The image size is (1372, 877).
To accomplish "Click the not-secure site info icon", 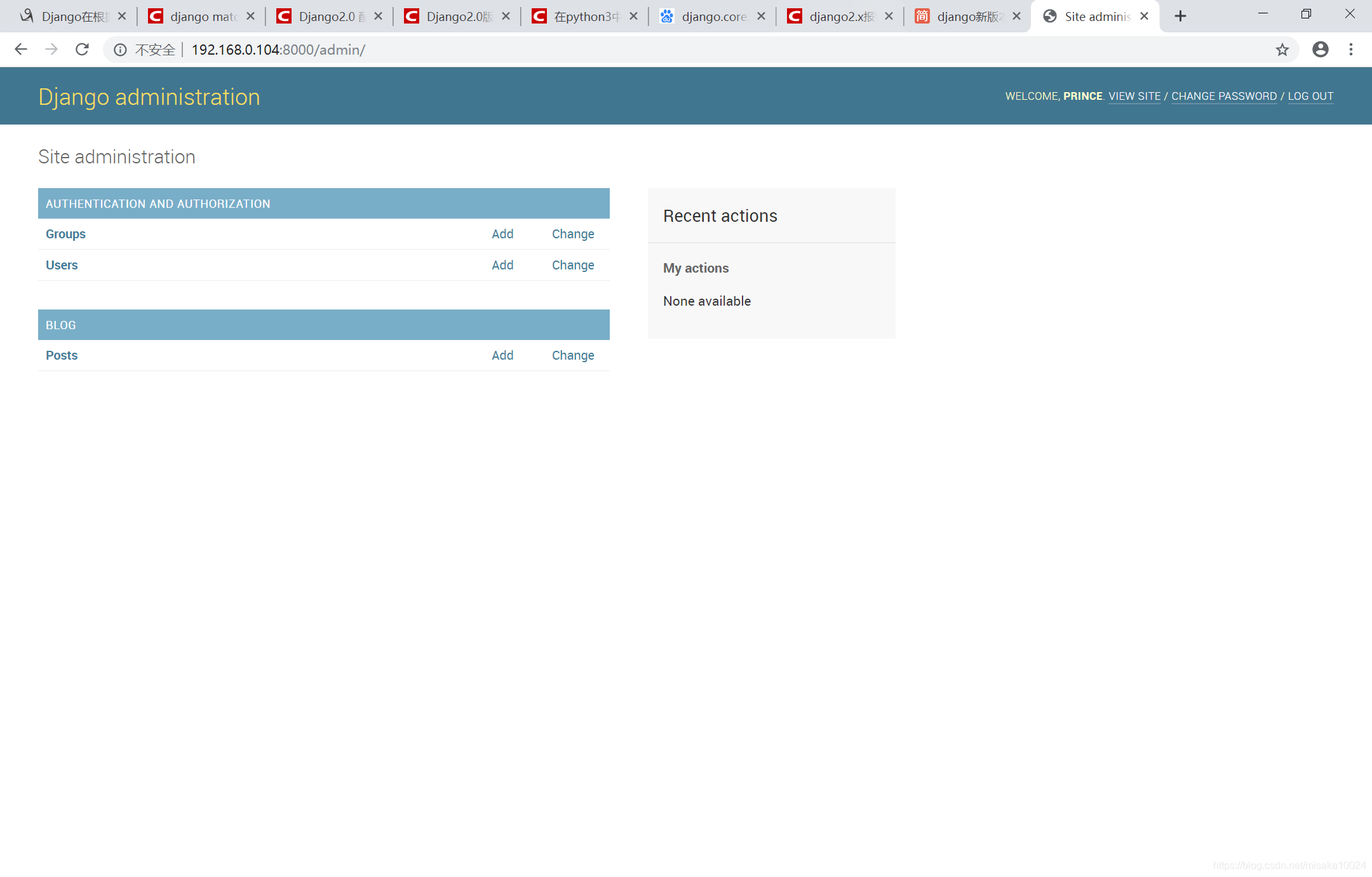I will 120,50.
